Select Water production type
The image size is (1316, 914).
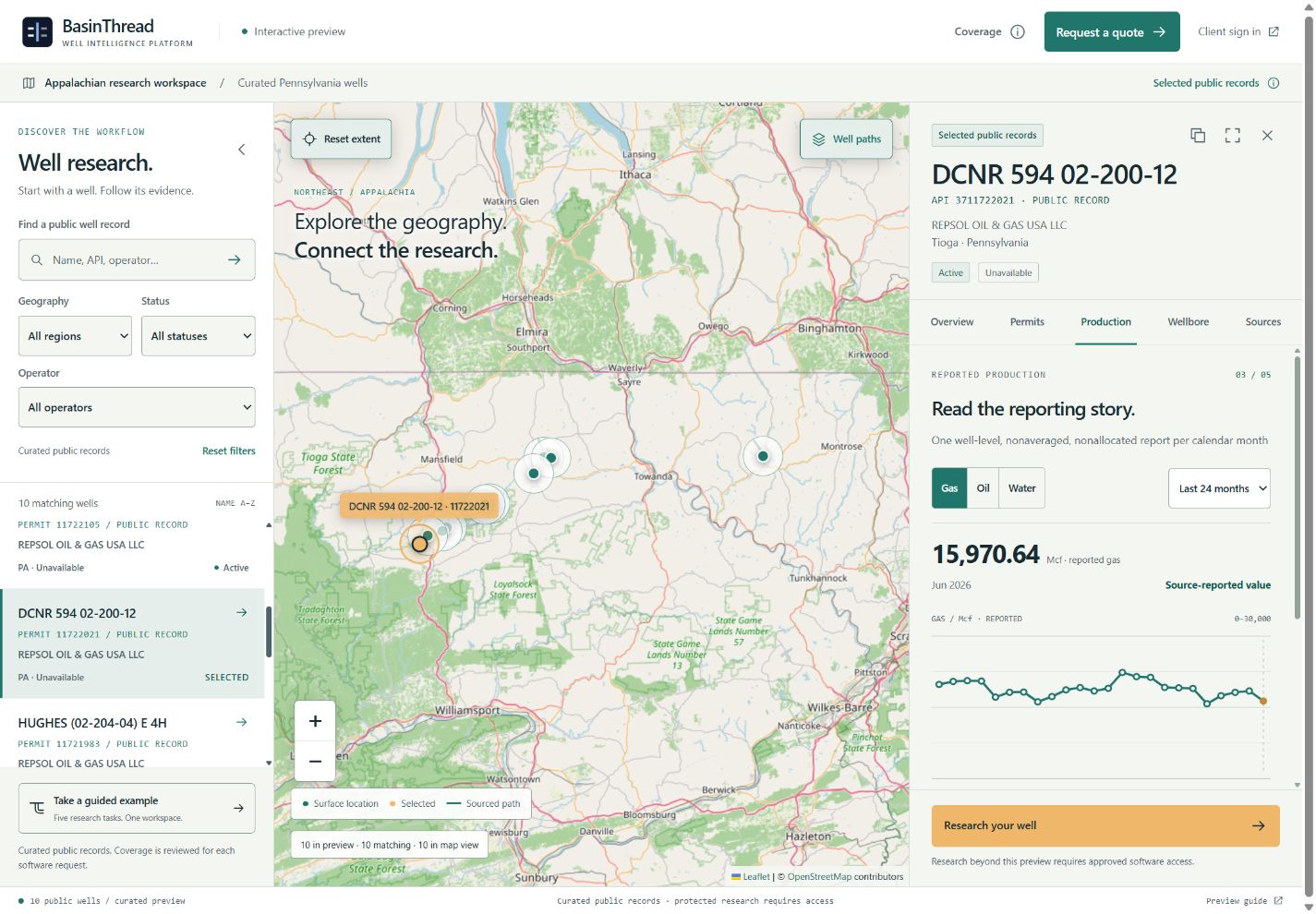coord(1021,488)
